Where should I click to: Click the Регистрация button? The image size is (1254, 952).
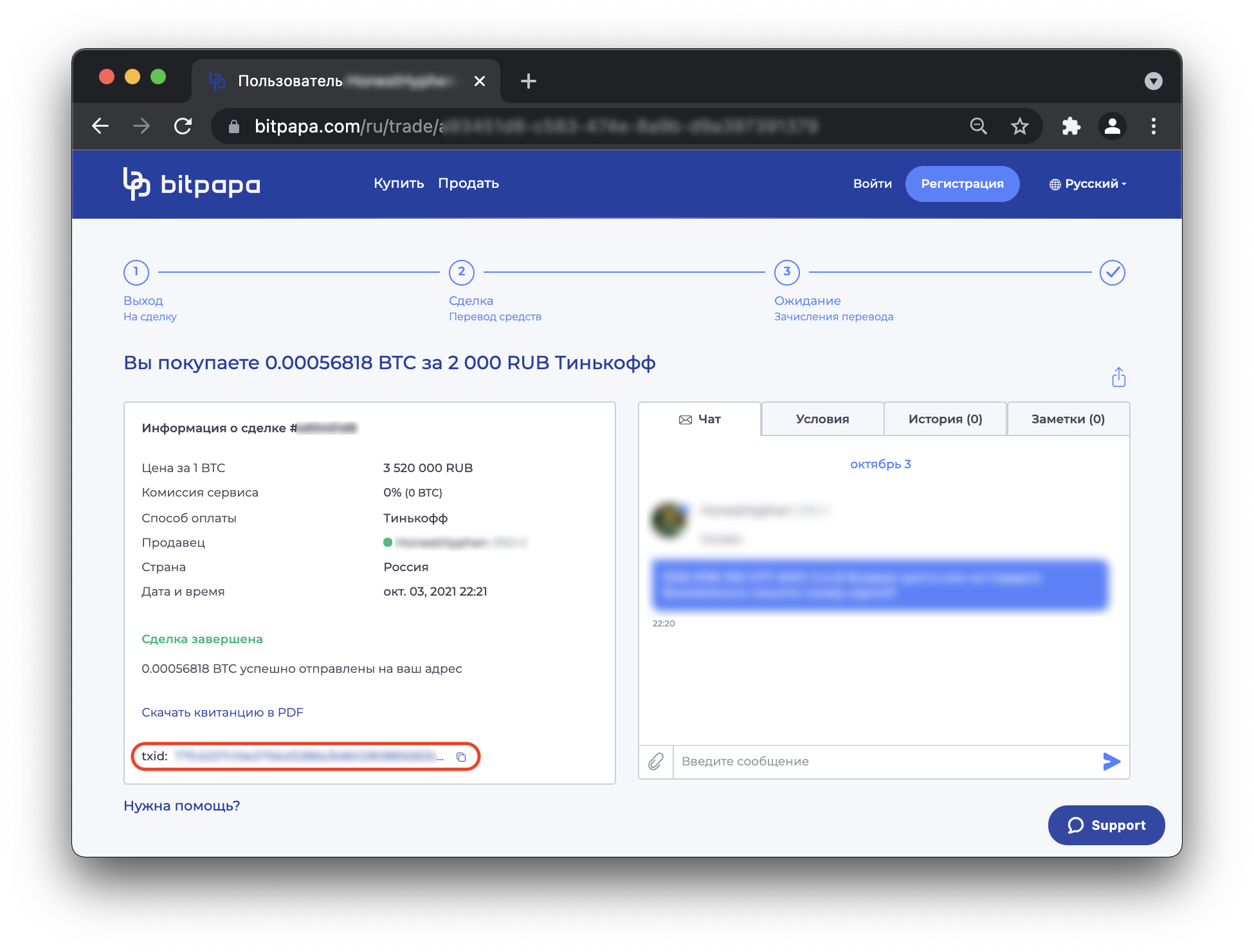click(x=962, y=184)
